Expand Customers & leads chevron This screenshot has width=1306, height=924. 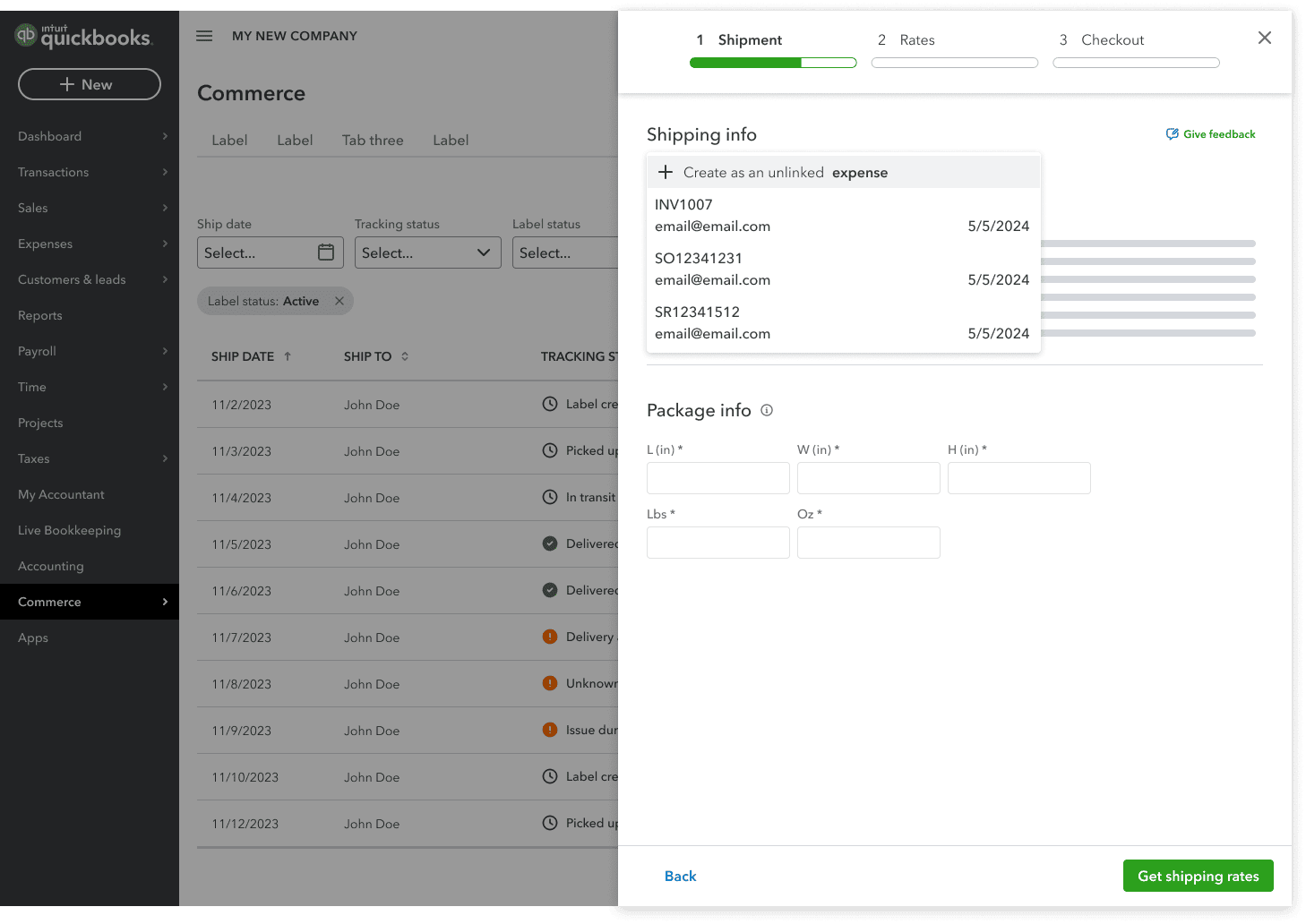[x=165, y=279]
